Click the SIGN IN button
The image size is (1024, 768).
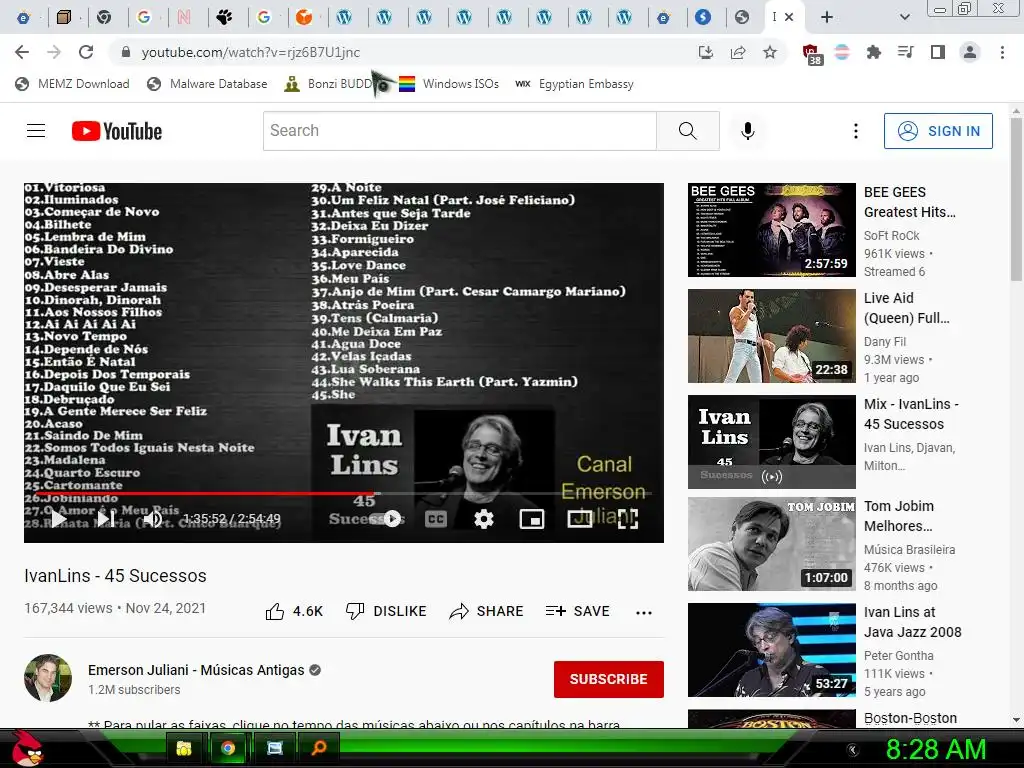[x=938, y=131]
